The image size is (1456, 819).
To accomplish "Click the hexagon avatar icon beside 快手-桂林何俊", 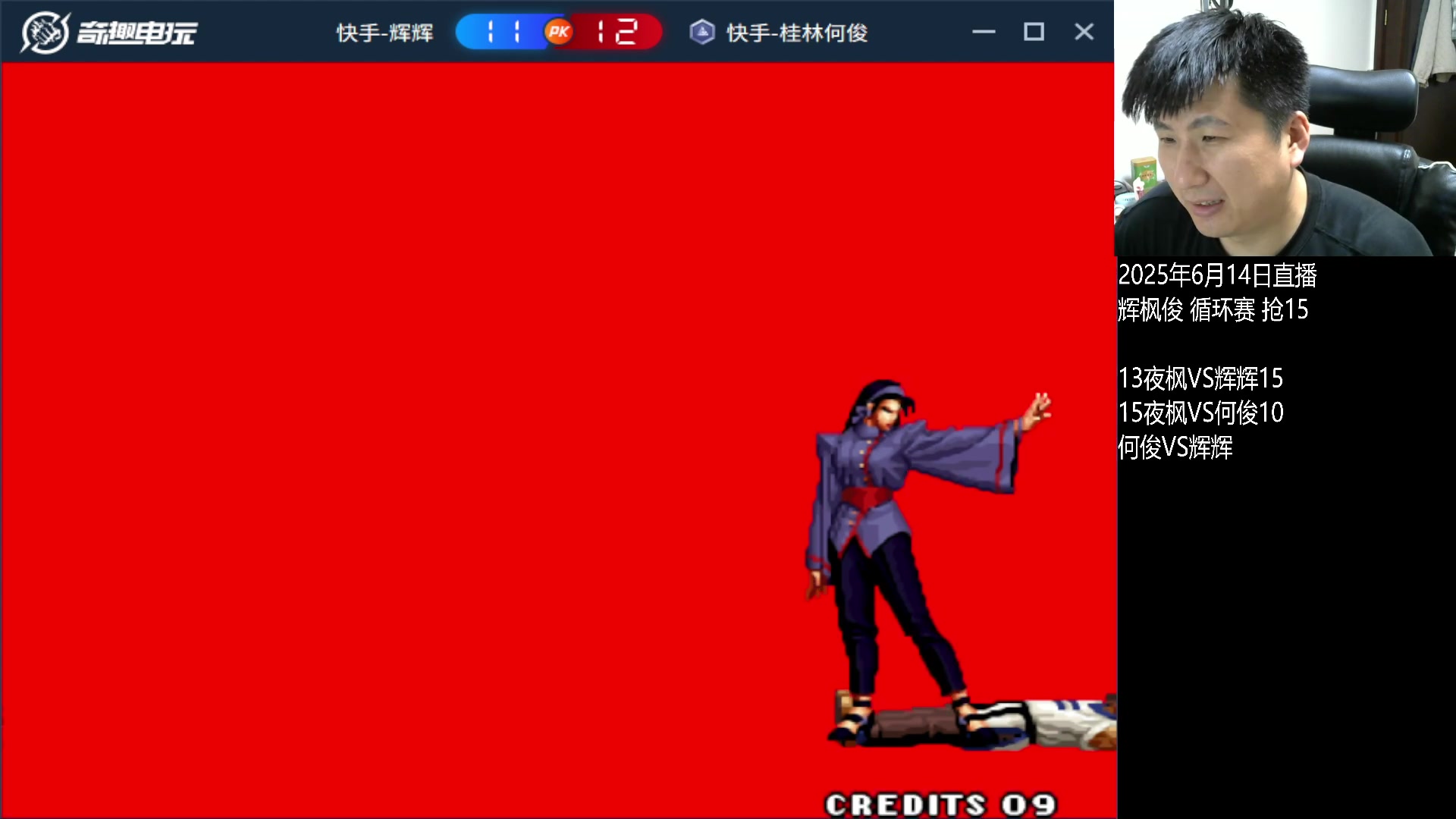I will click(702, 32).
